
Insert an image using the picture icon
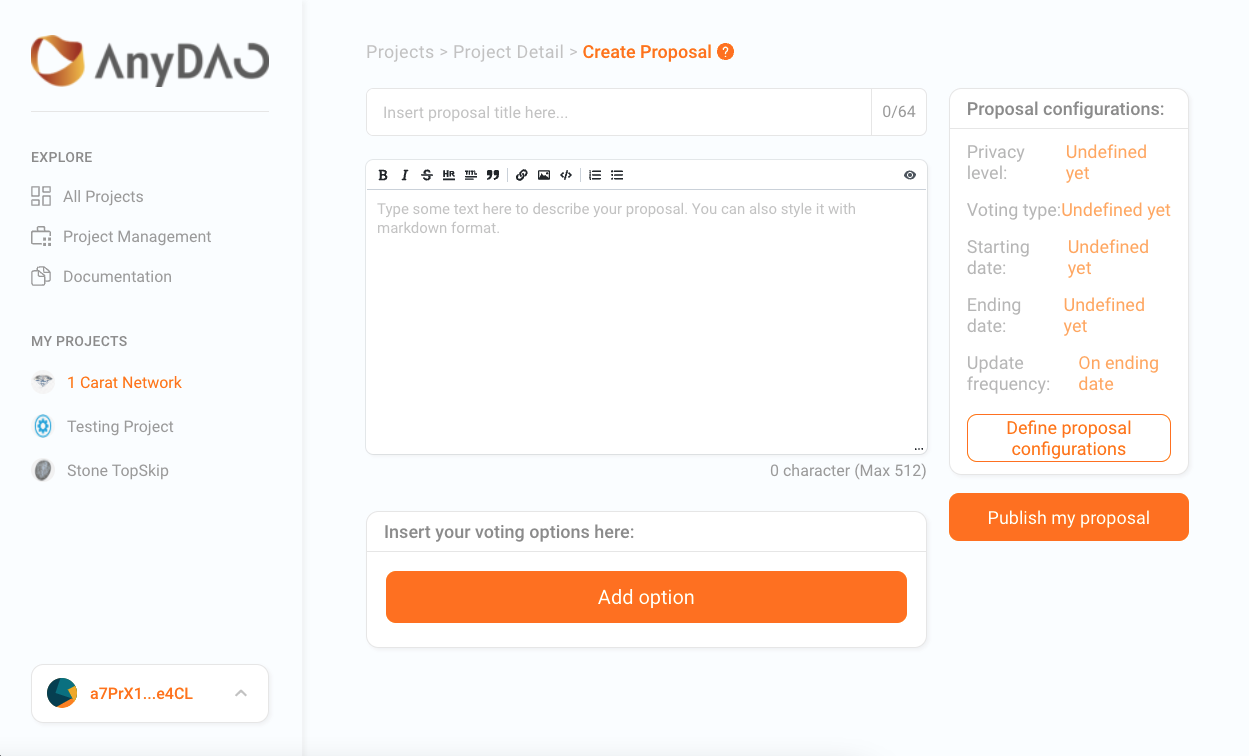544,175
